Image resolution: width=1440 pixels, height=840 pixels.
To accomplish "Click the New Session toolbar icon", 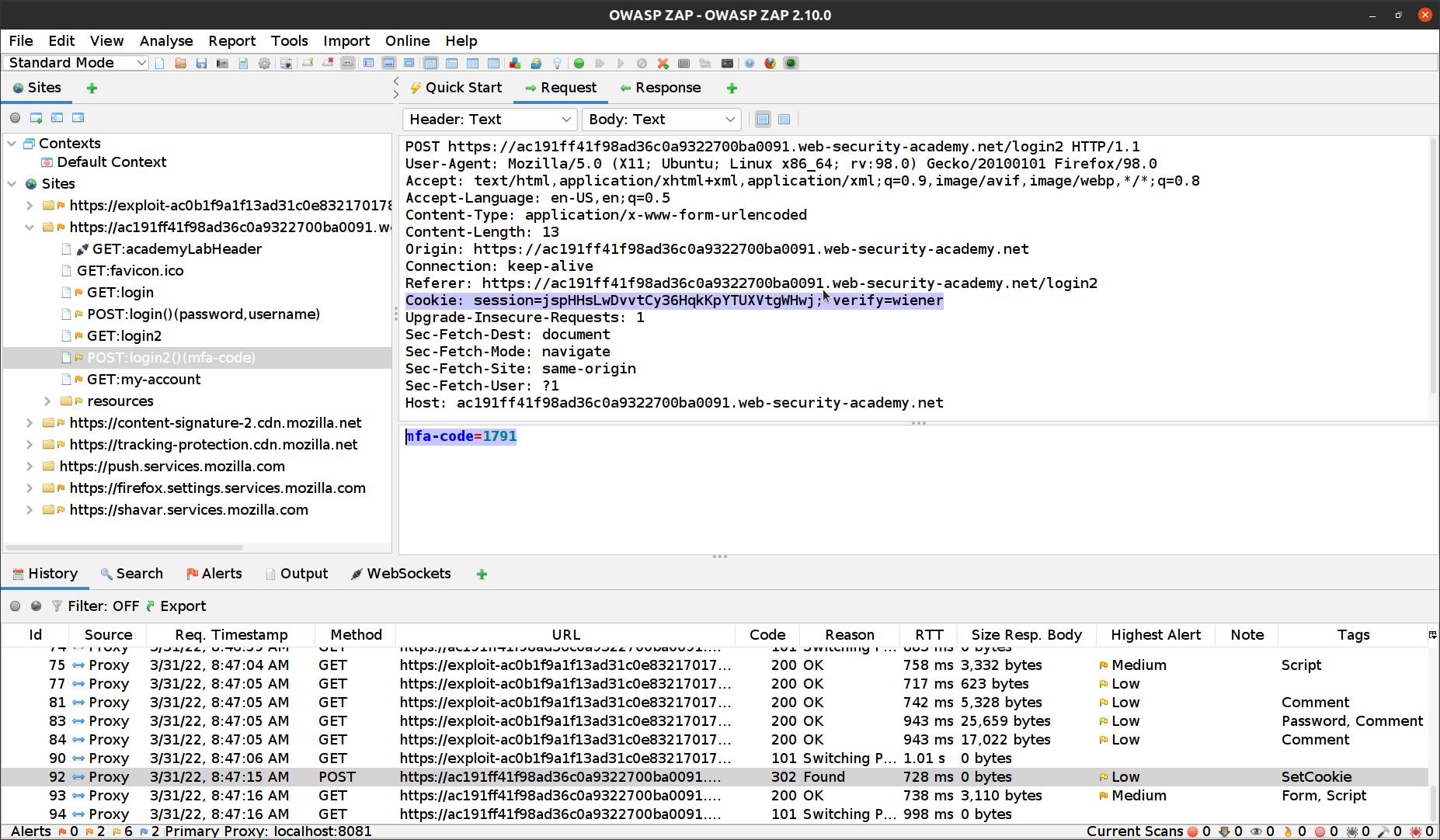I will point(160,64).
